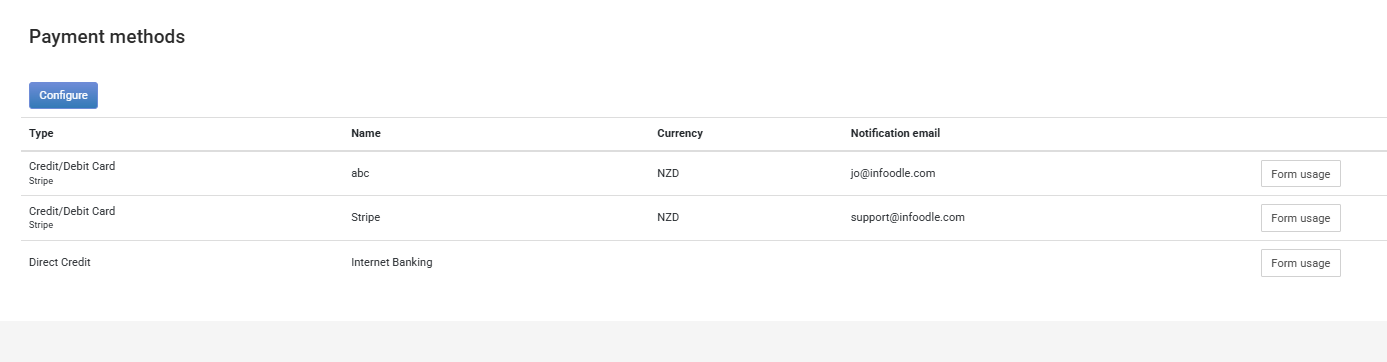Click the blue Configure button
Screen dimensions: 1387x362
(x=63, y=95)
